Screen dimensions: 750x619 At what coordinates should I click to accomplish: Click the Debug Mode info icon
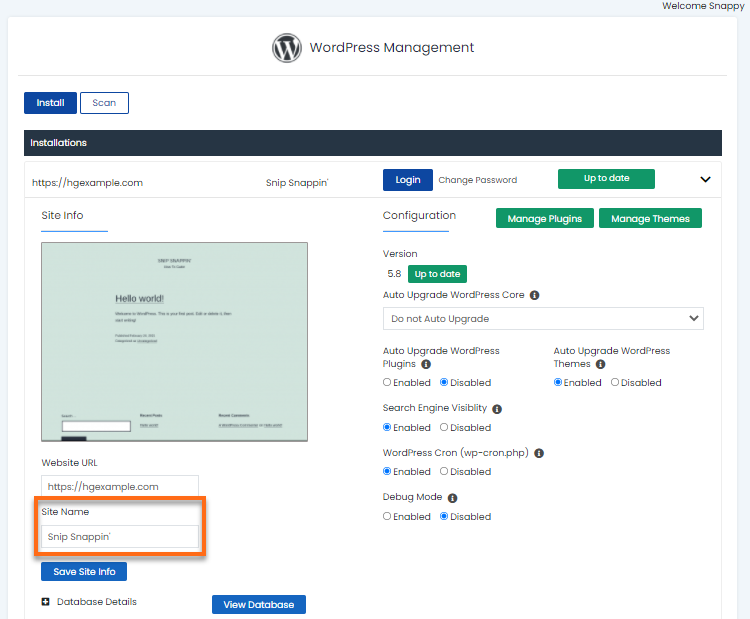pyautogui.click(x=452, y=498)
